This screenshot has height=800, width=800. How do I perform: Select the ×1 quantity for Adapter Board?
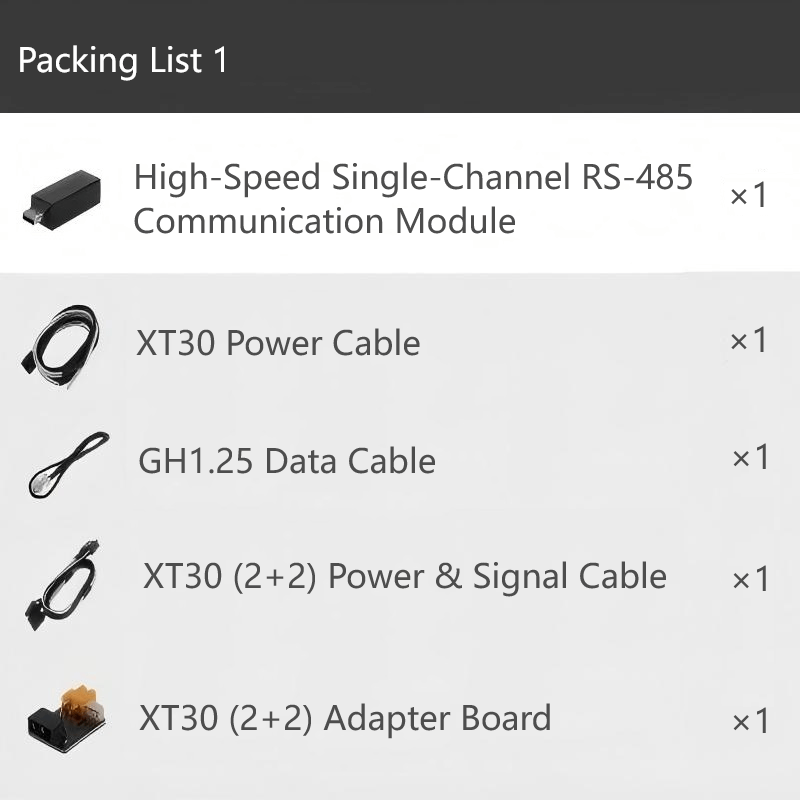750,721
